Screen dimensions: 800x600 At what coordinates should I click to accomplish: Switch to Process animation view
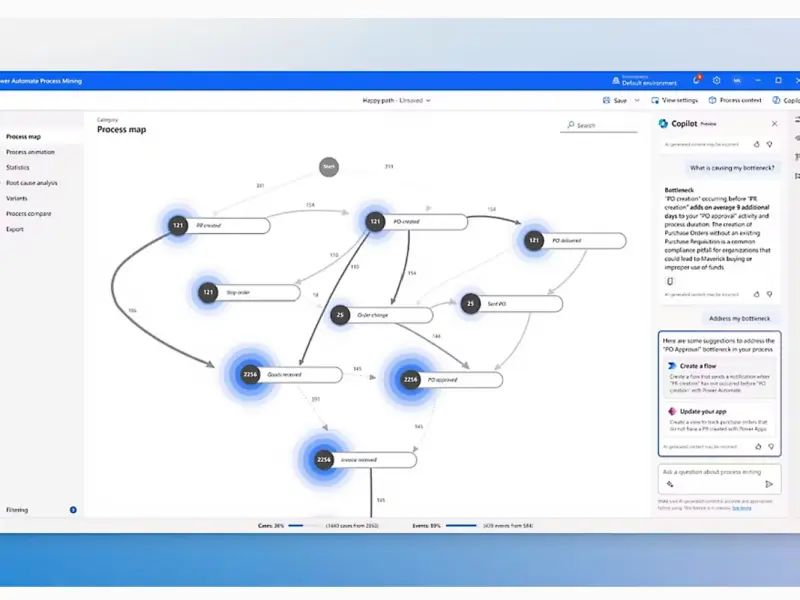click(31, 152)
